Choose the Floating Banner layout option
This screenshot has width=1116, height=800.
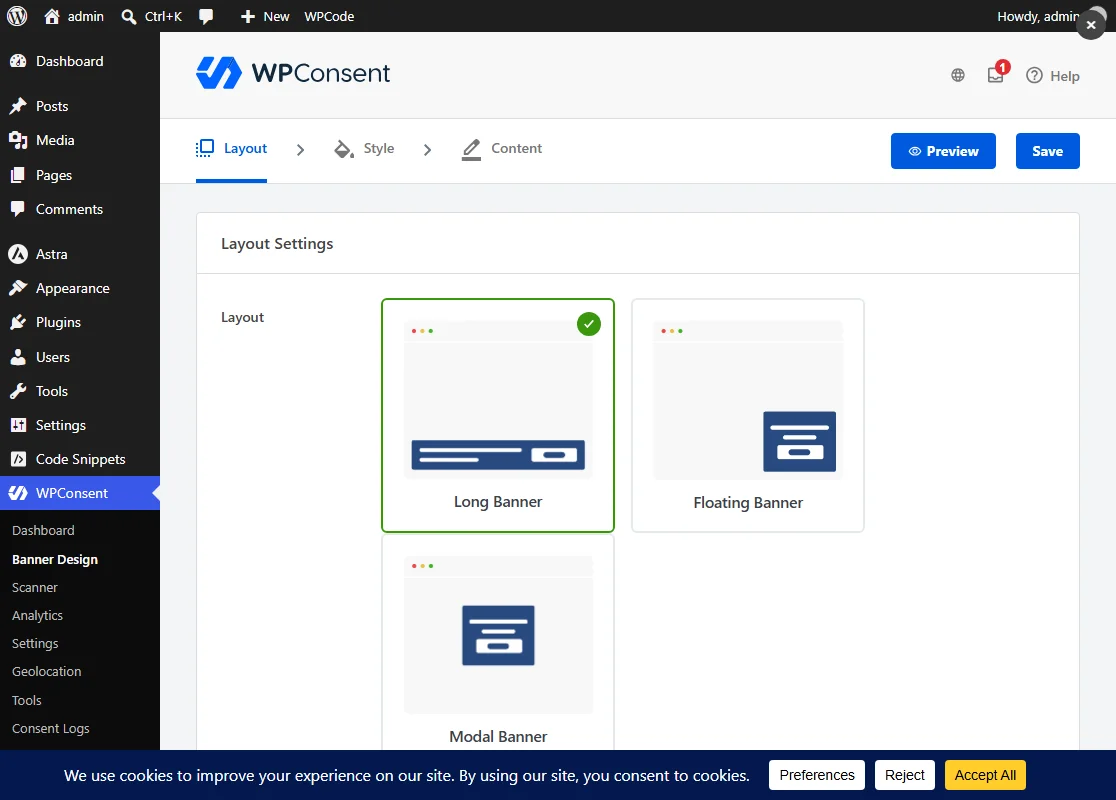(748, 415)
